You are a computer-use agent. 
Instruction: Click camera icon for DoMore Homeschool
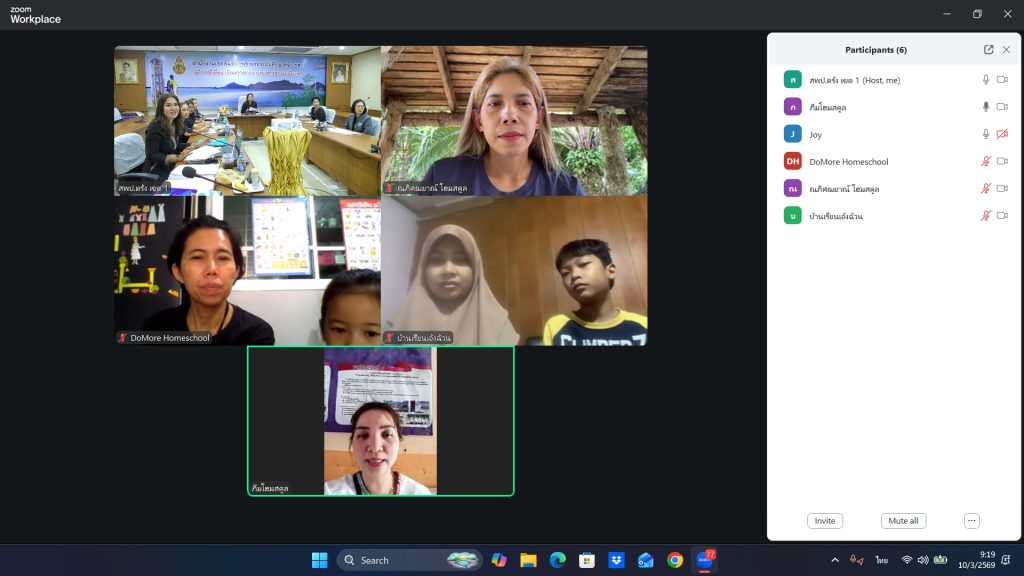(x=1002, y=161)
